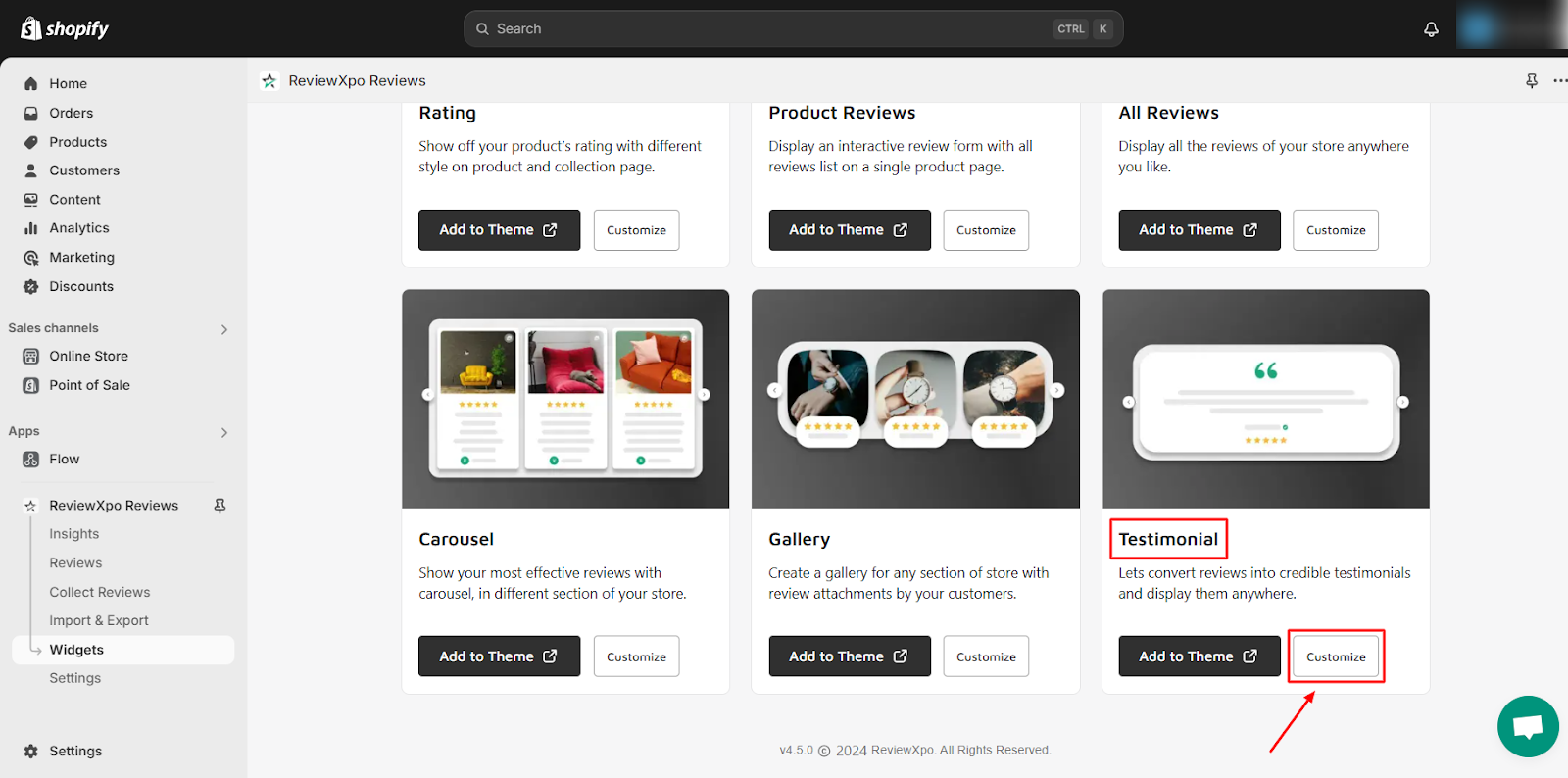1568x778 pixels.
Task: Click the bottom Settings gear icon
Action: pyautogui.click(x=30, y=752)
